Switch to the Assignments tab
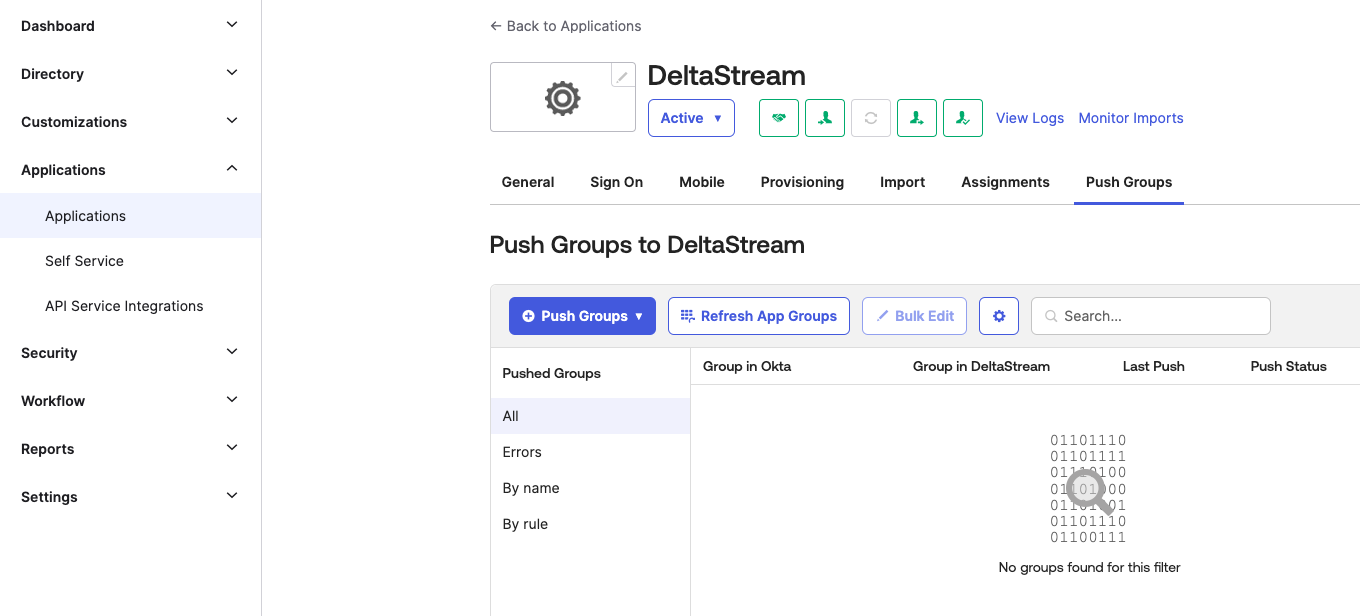The width and height of the screenshot is (1360, 616). tap(1005, 182)
